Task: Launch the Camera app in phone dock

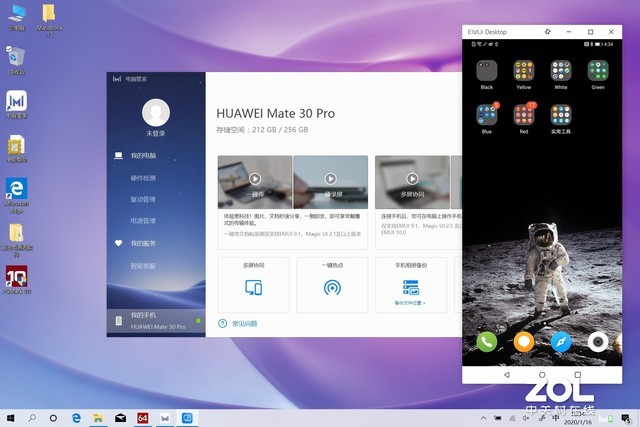Action: pyautogui.click(x=598, y=342)
